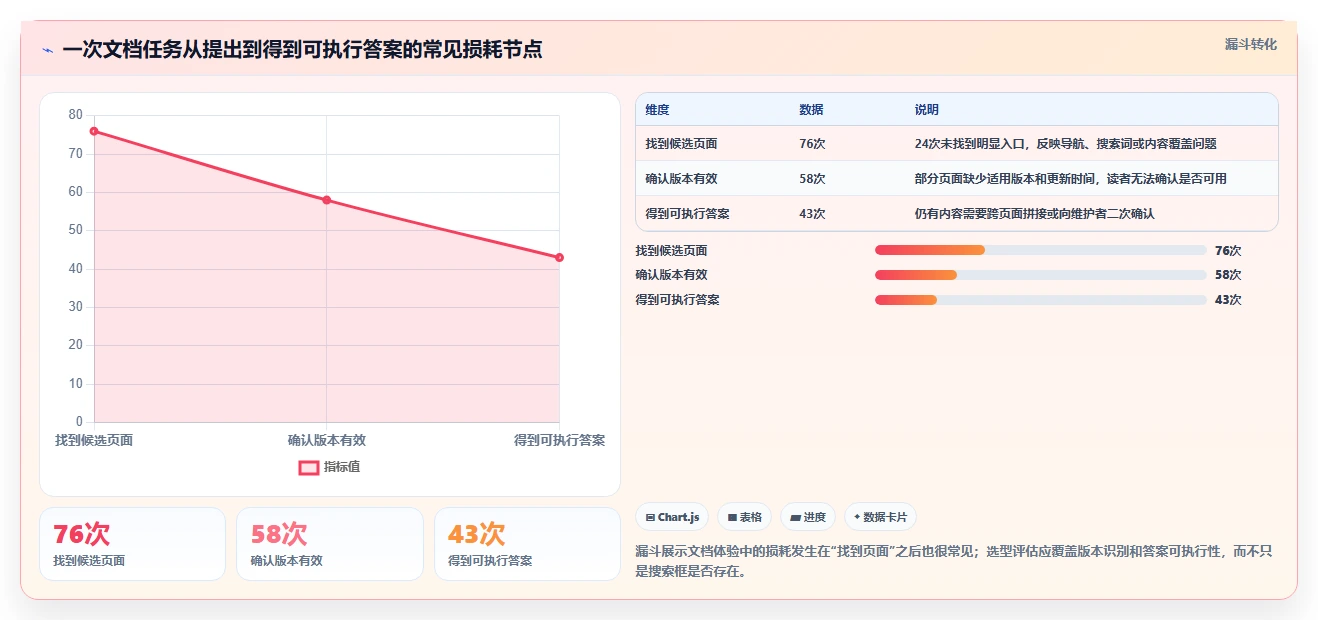Select the 确认版本有效 table row cell
Viewport: 1318px width, 620px height.
pyautogui.click(x=681, y=179)
